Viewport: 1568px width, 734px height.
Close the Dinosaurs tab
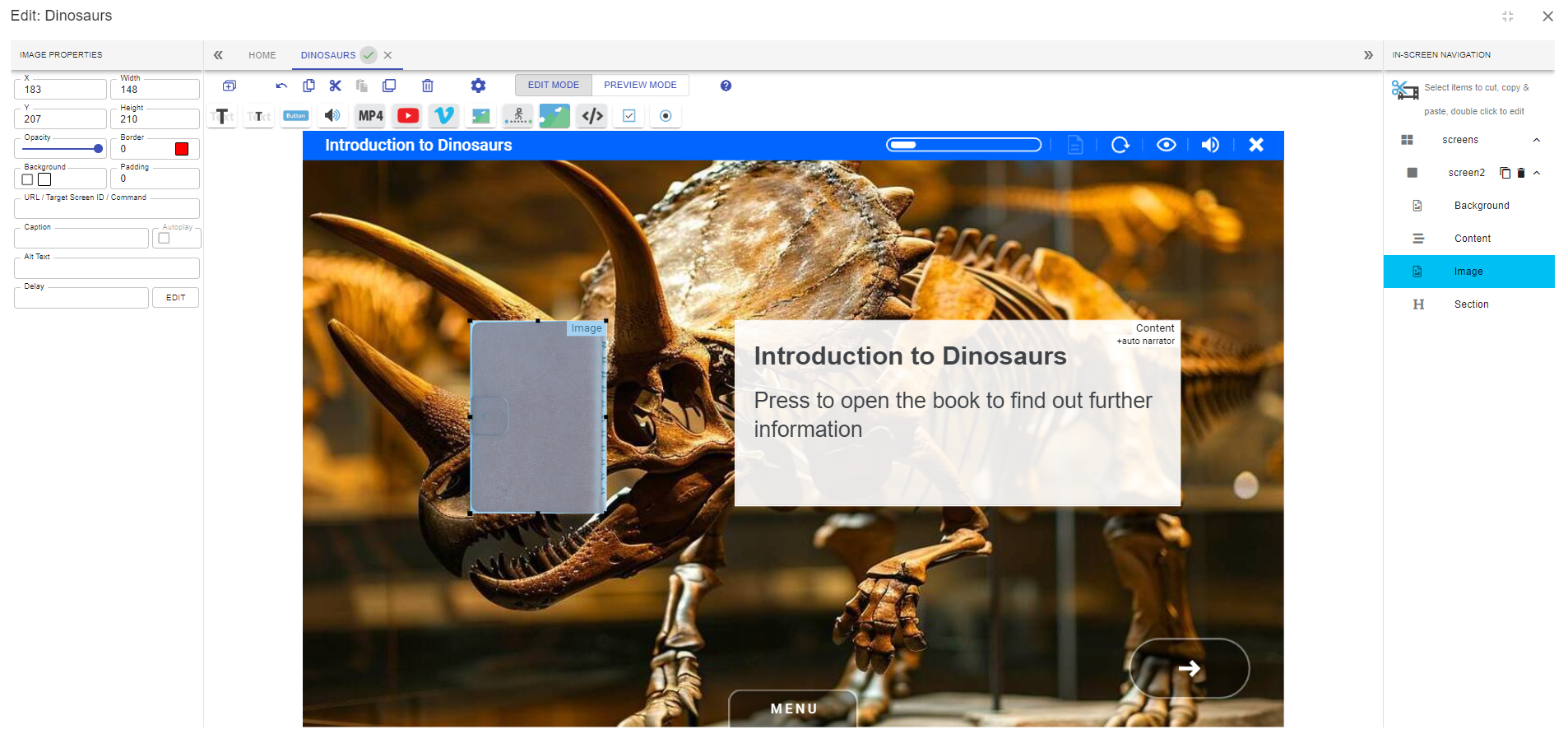[x=387, y=55]
